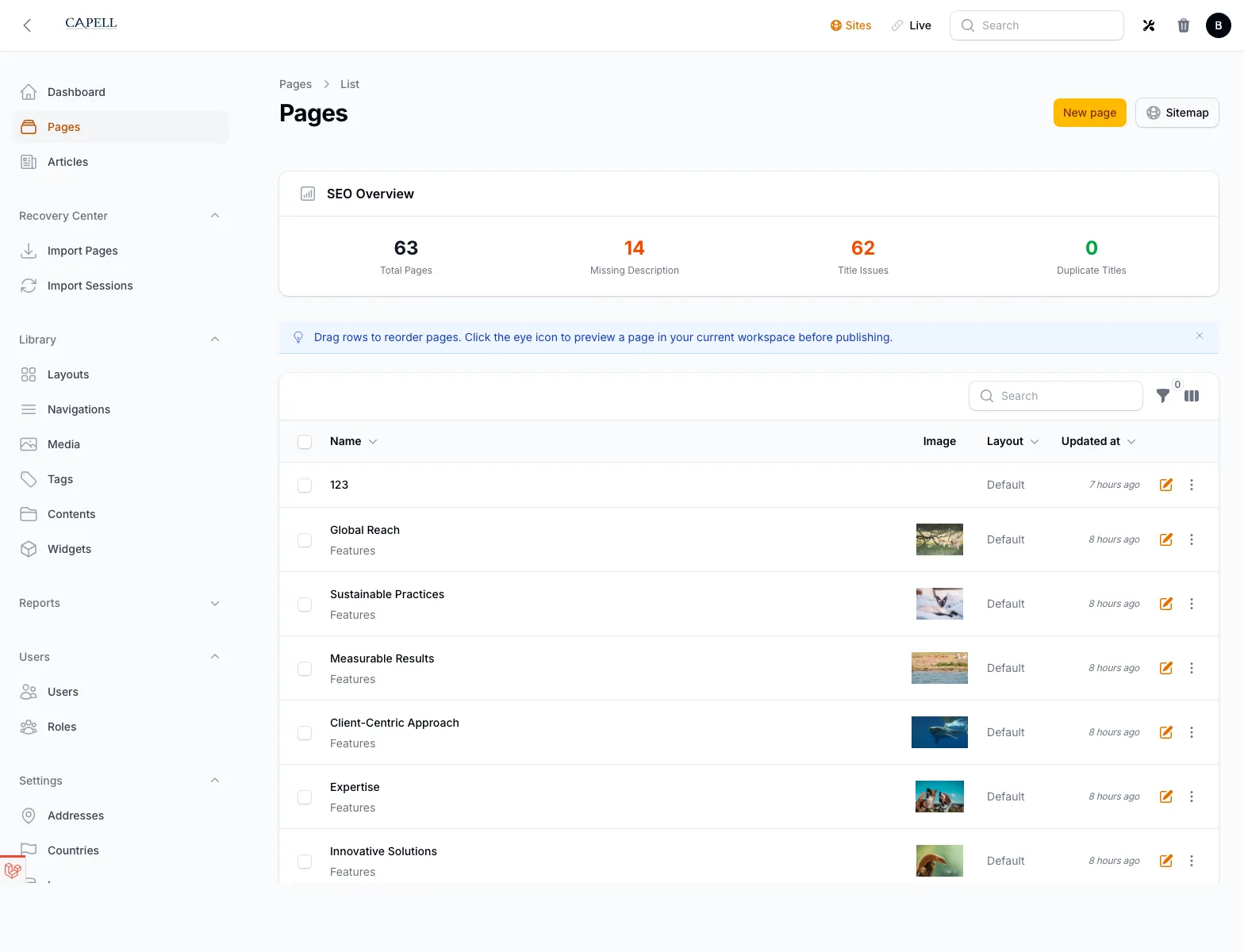Check the Sustainable Practices row checkbox

(305, 605)
